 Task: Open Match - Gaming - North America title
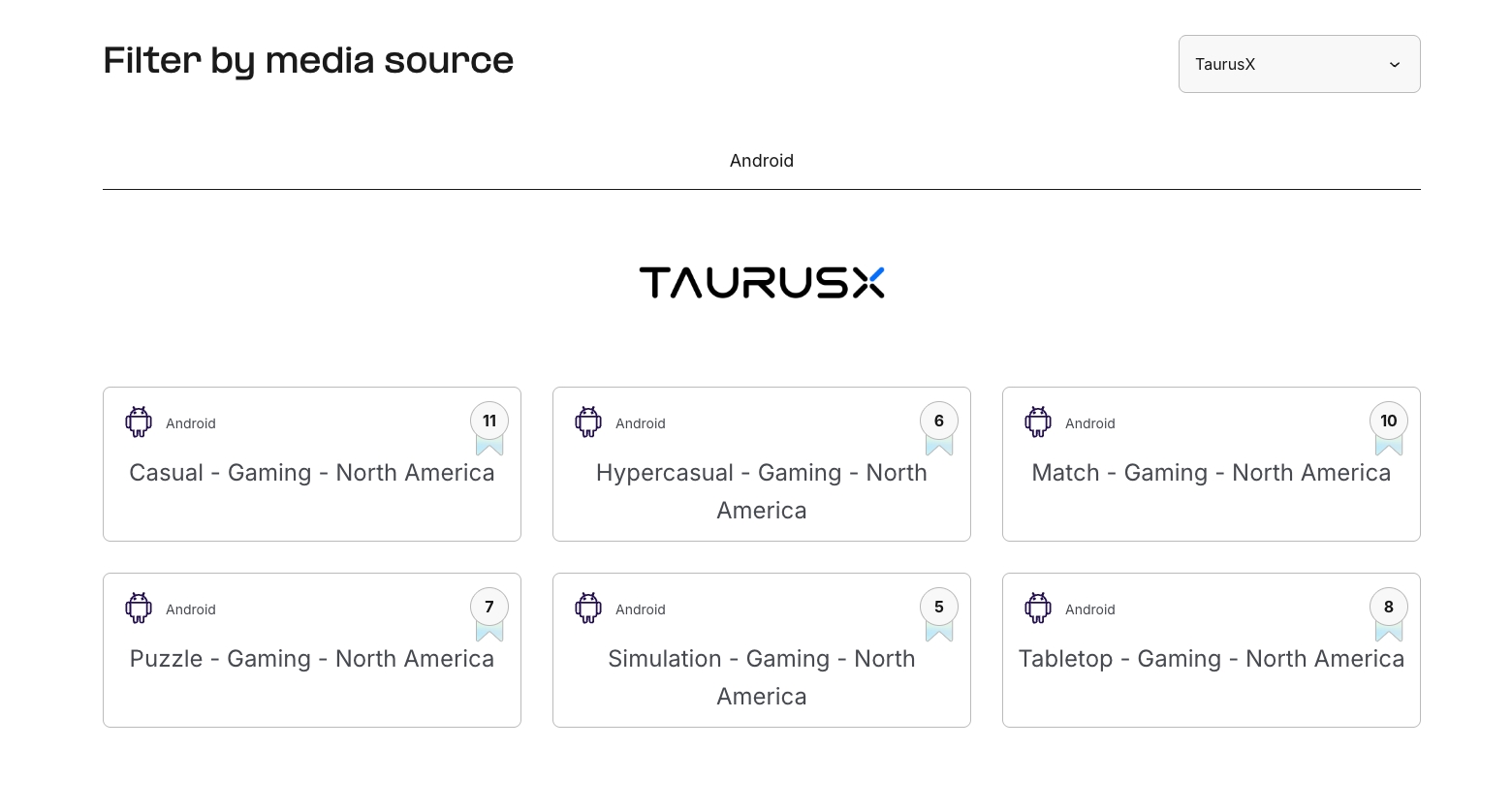coord(1211,473)
